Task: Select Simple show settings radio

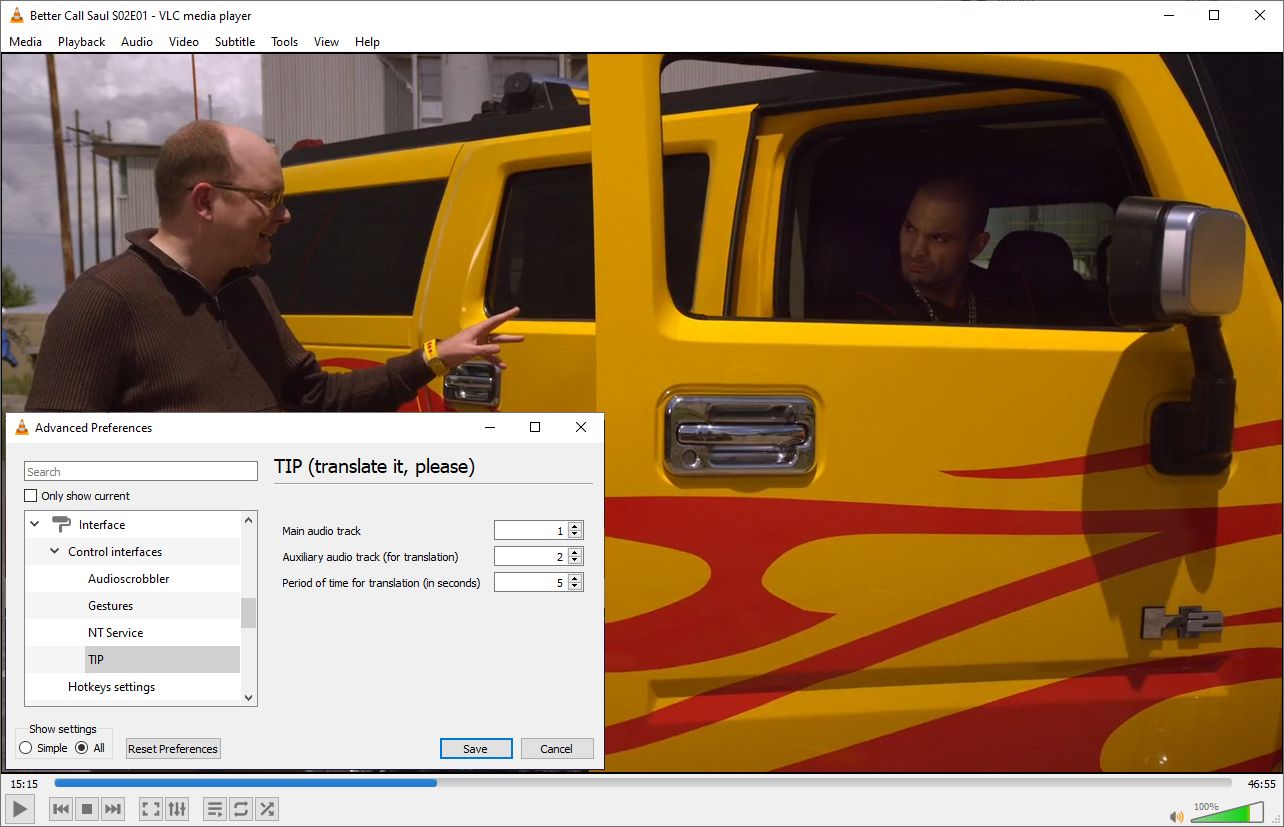Action: pyautogui.click(x=26, y=748)
